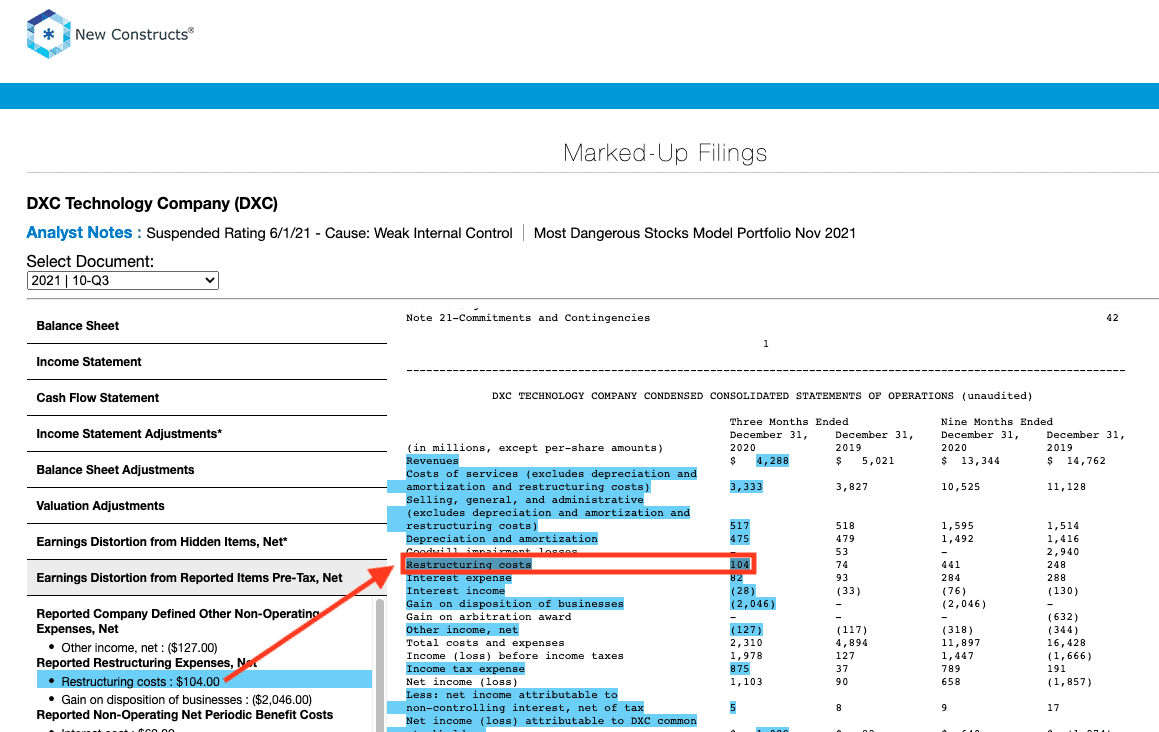Select Gain on disposition of businesses item
1159x732 pixels.
point(186,699)
